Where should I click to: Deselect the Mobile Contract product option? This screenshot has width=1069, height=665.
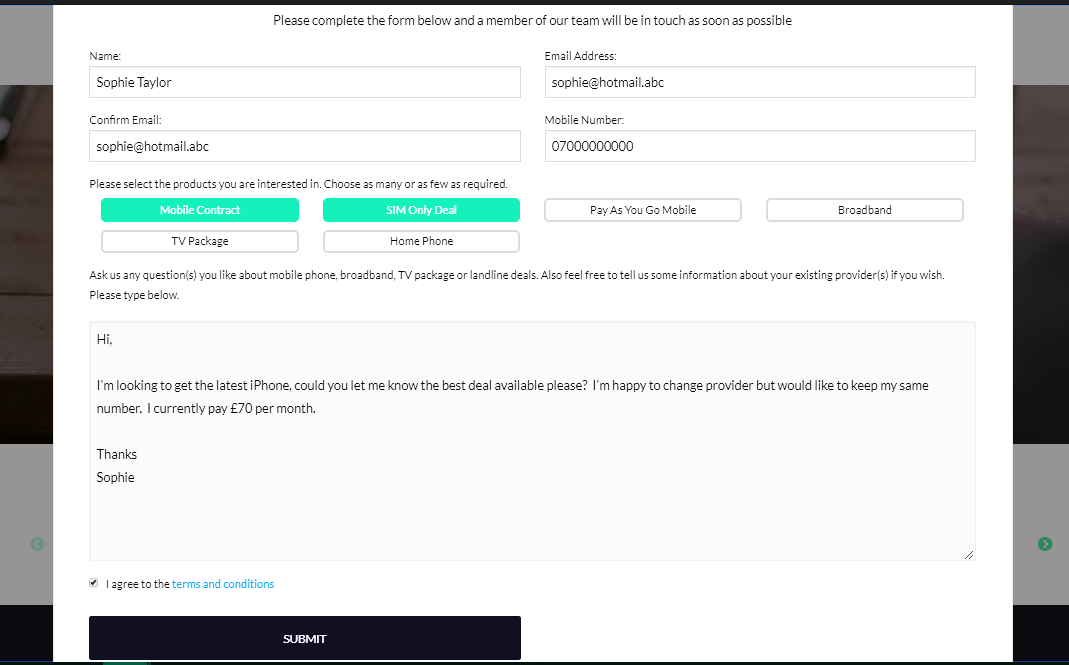pyautogui.click(x=200, y=210)
